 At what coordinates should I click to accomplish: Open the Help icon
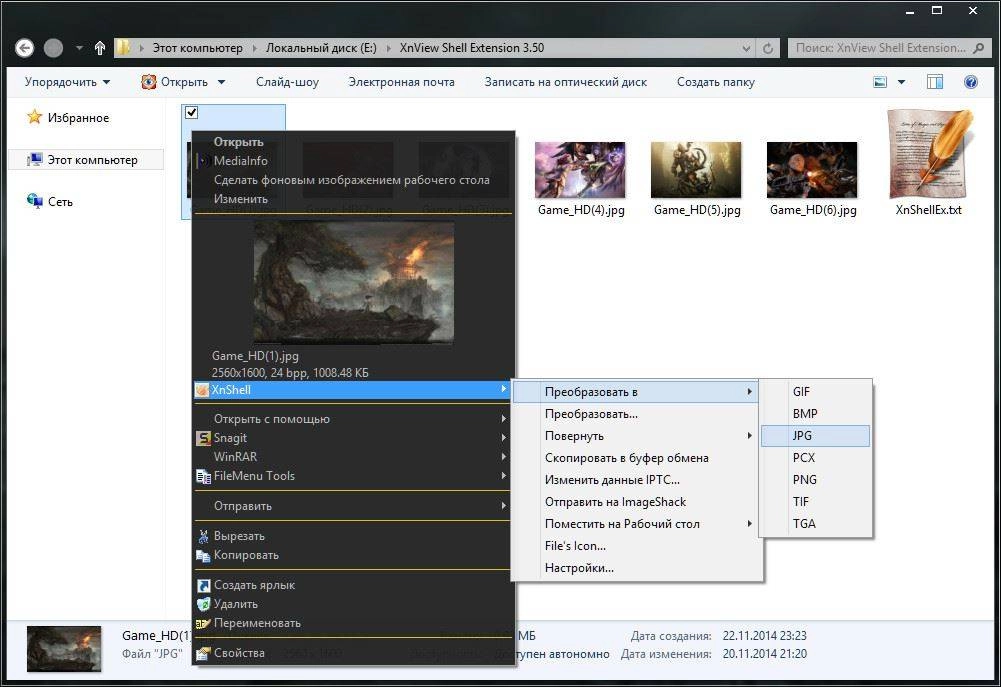[970, 82]
